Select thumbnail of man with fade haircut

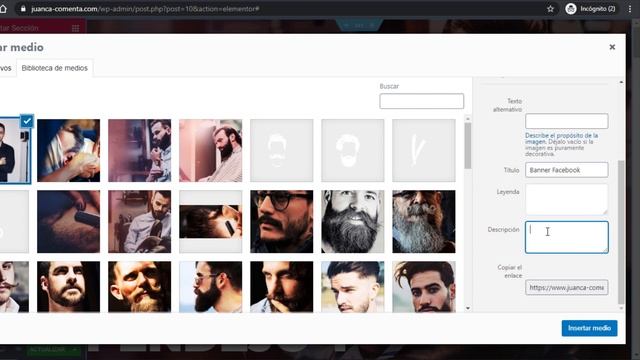[x=353, y=287]
